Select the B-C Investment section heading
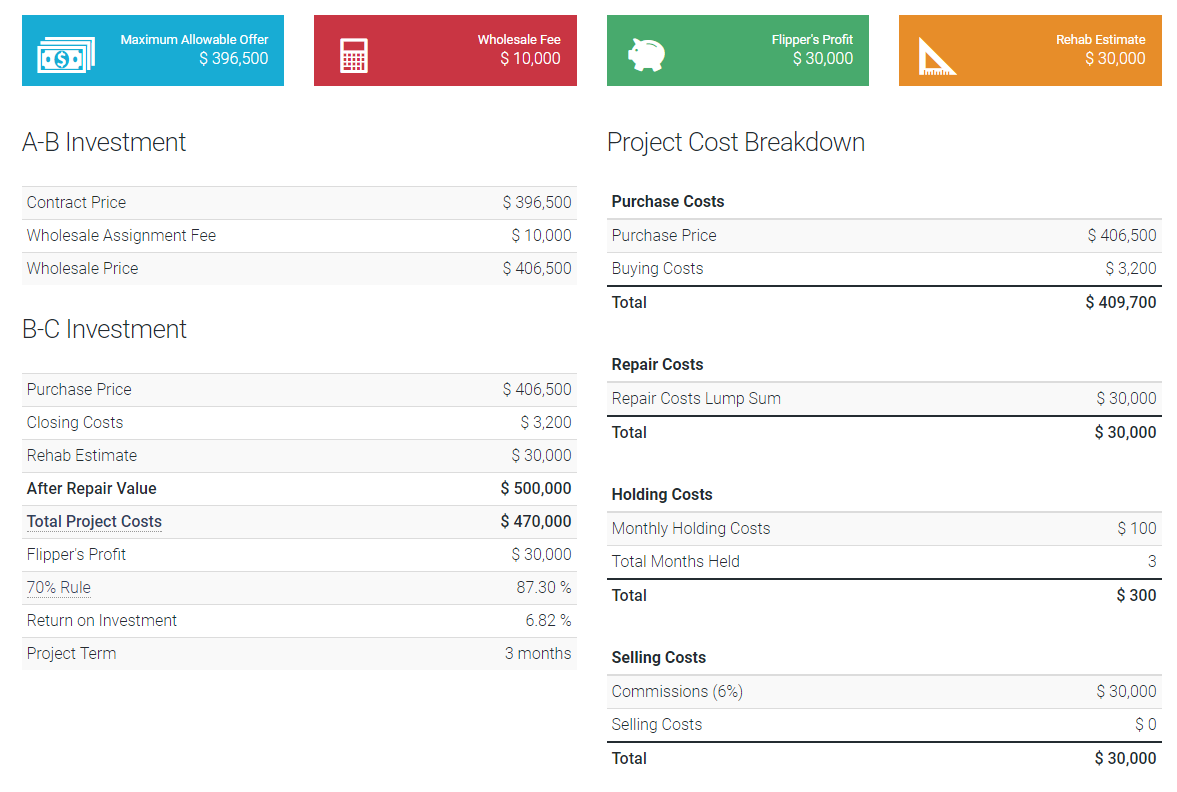 (104, 330)
